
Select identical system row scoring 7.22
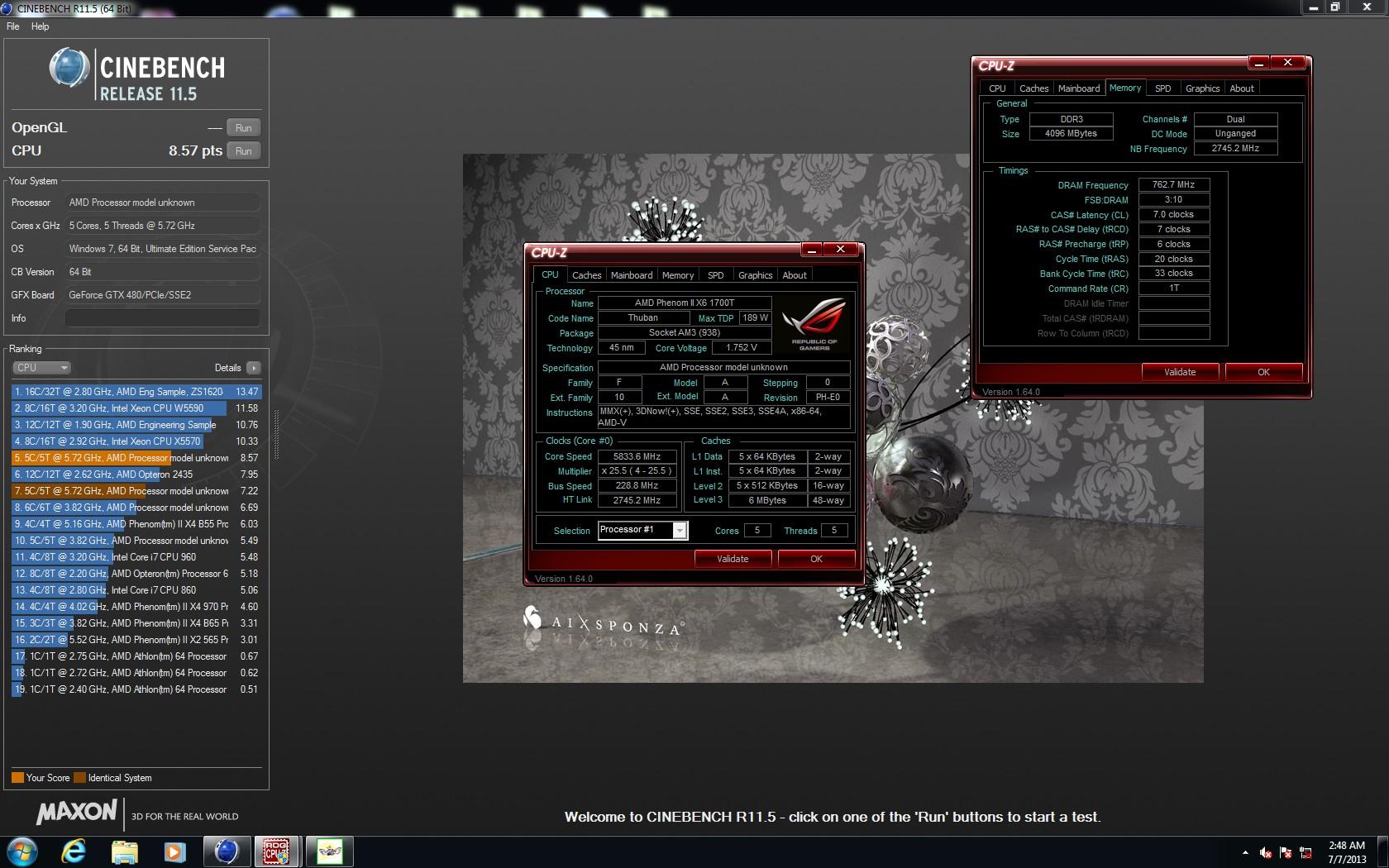pos(136,491)
